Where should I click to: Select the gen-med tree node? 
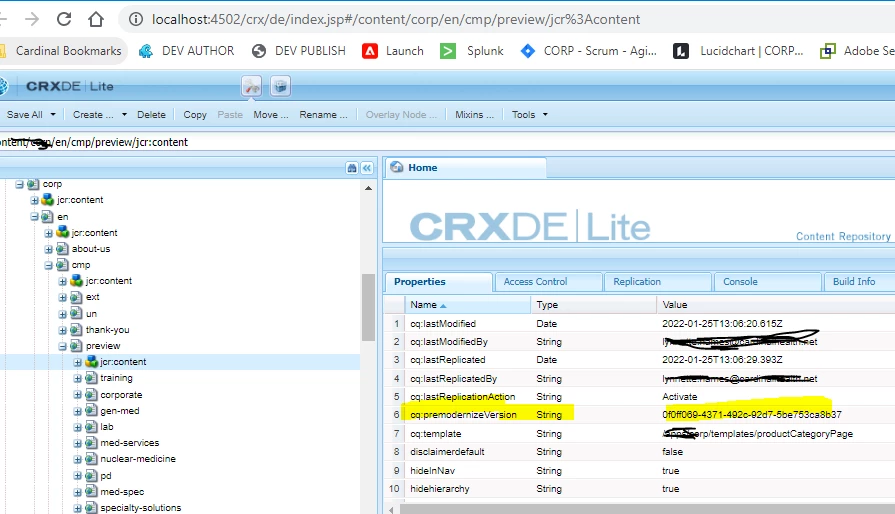[120, 411]
